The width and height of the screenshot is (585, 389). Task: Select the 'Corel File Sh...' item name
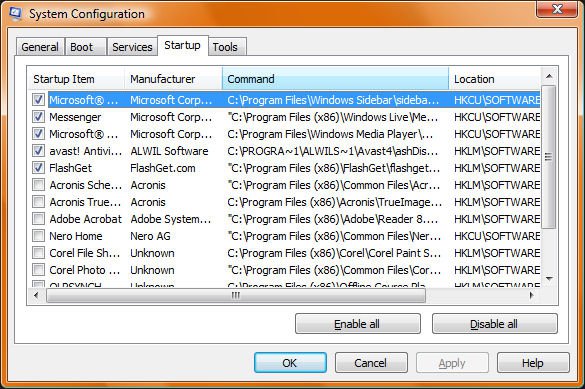(85, 253)
